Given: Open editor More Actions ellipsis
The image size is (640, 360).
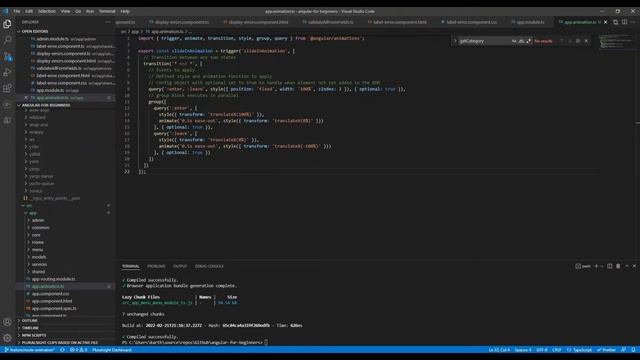Looking at the screenshot, I should 633,22.
